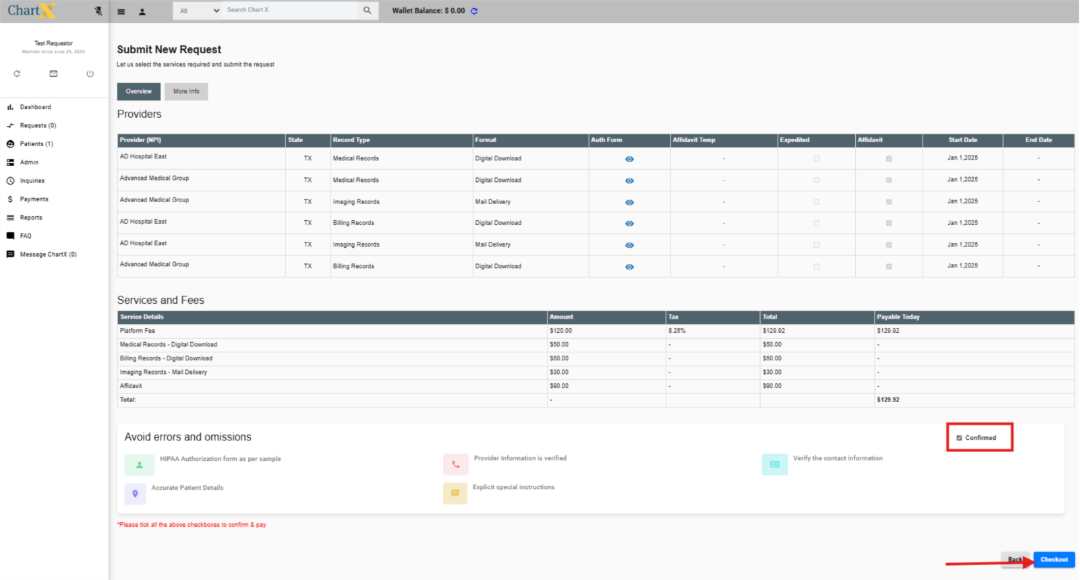The image size is (1080, 580).
Task: Open the mail envelope icon in sidebar
Action: point(53,73)
